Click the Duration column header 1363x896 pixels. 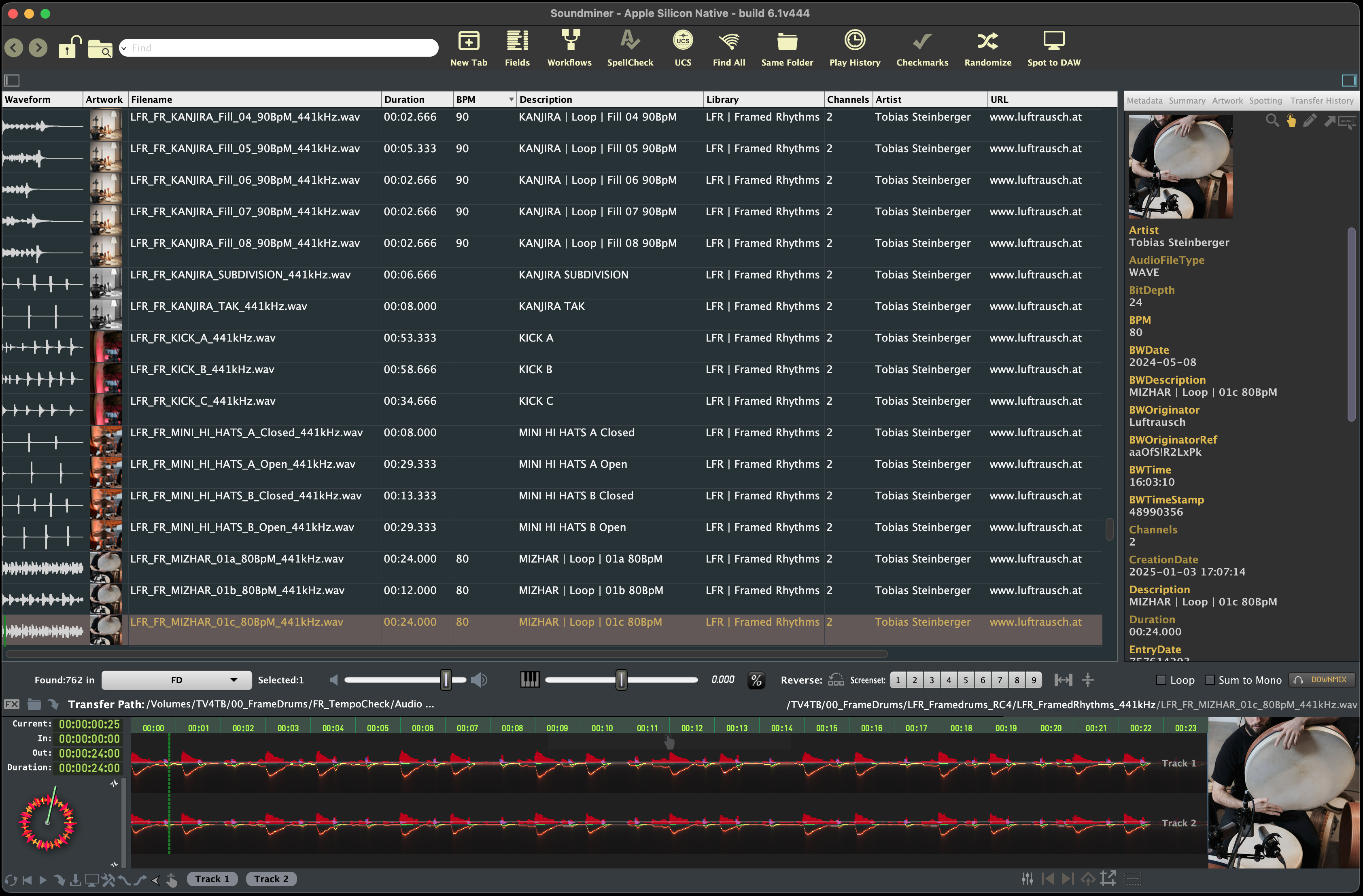click(418, 99)
